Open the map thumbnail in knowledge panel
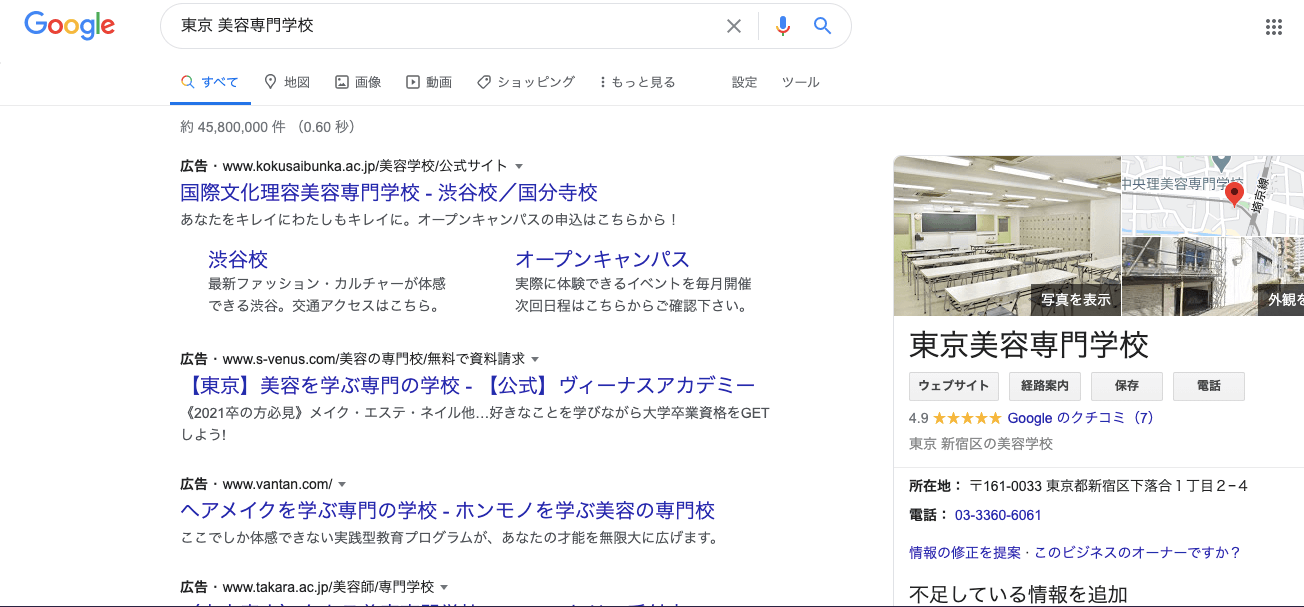Screen dimensions: 1304x607 (1213, 196)
